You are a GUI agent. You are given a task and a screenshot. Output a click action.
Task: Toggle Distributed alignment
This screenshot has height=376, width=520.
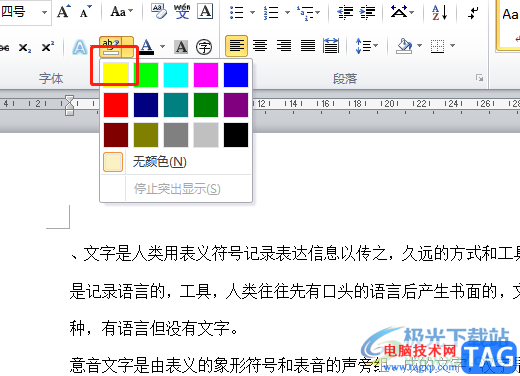[331, 46]
